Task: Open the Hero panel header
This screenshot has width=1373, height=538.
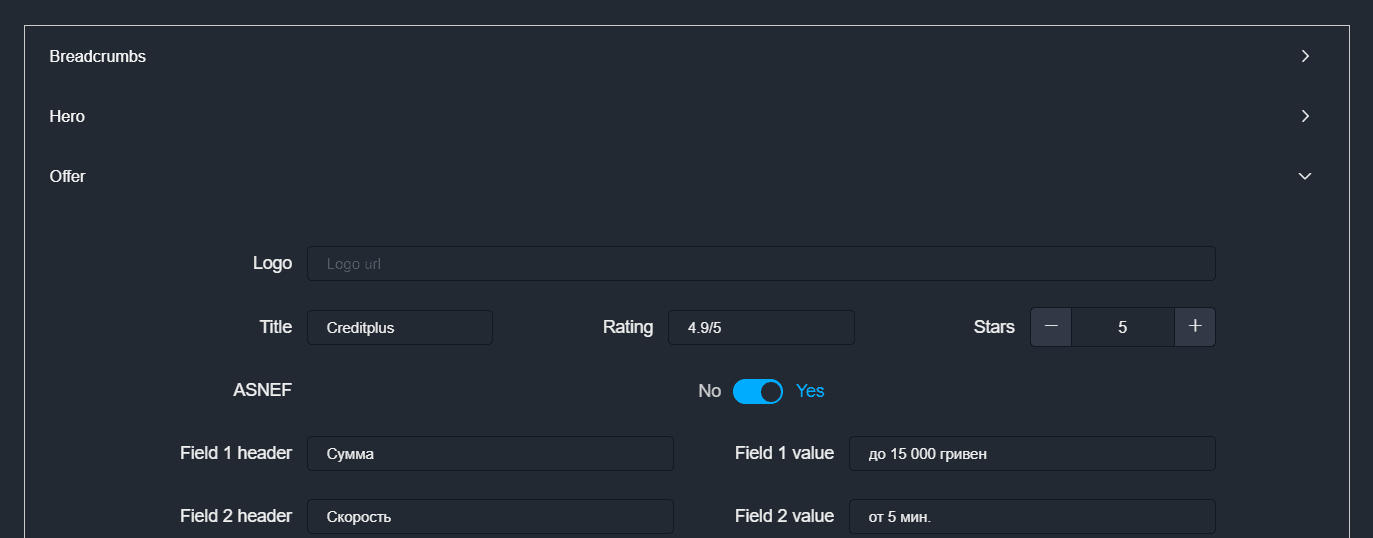Action: (x=687, y=116)
